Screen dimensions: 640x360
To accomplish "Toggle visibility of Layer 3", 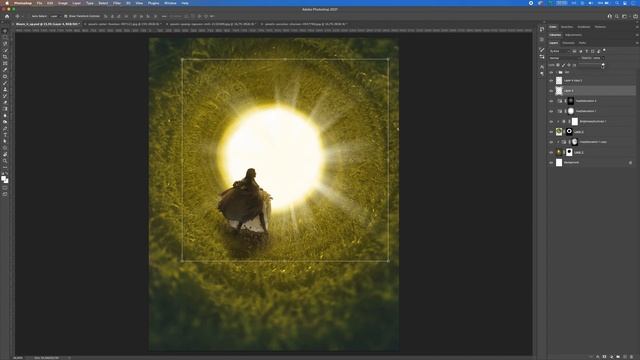I will pos(551,132).
